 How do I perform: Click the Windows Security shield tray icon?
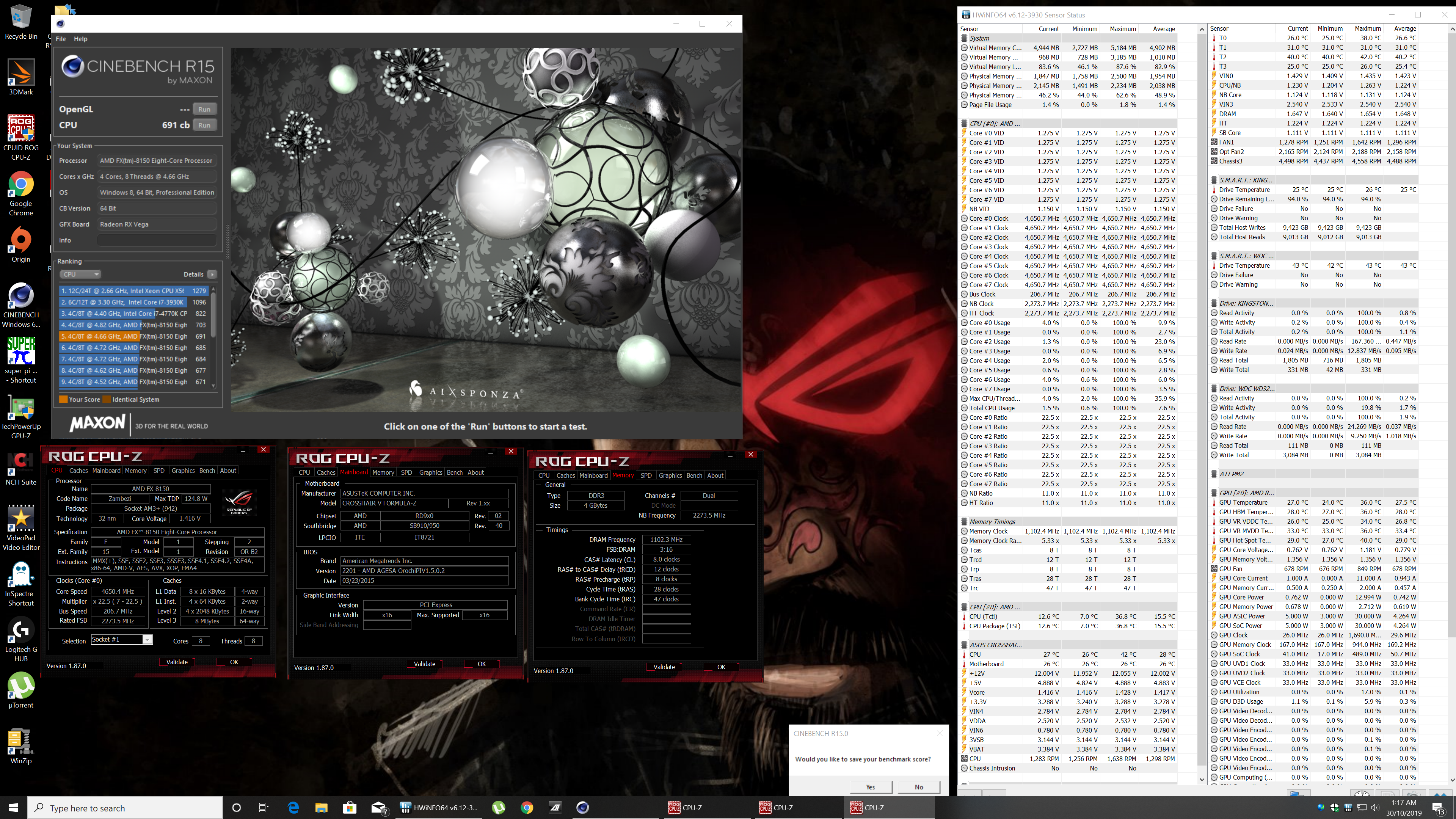point(1335,807)
